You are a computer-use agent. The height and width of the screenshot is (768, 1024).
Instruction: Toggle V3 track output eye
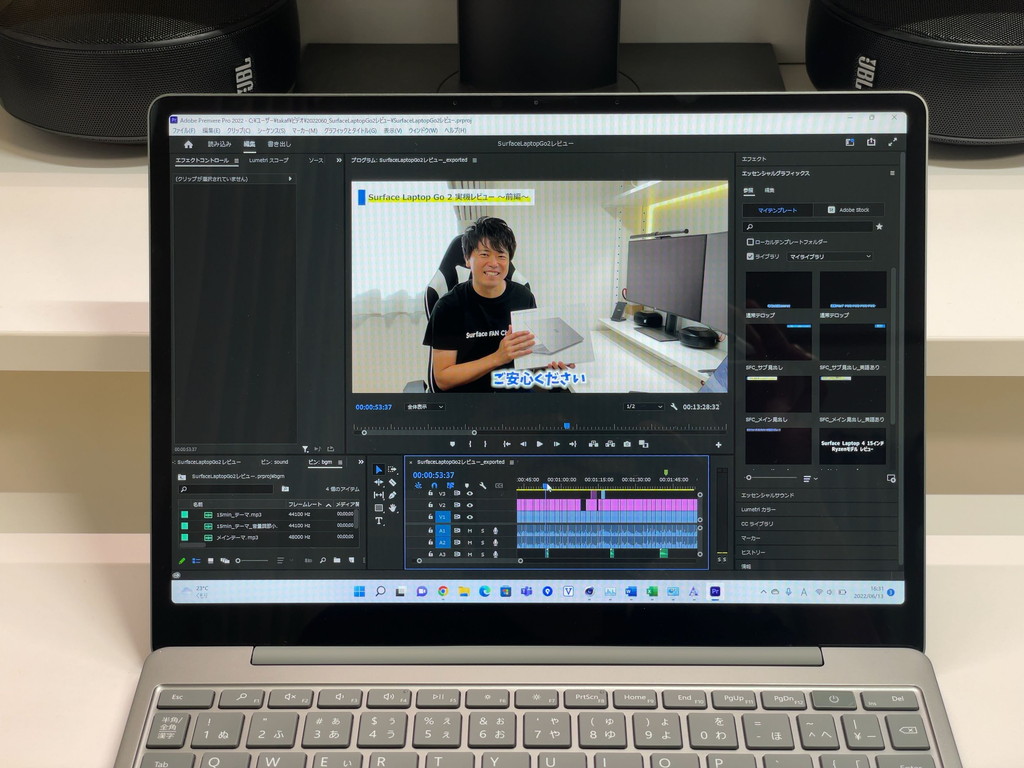pyautogui.click(x=470, y=493)
